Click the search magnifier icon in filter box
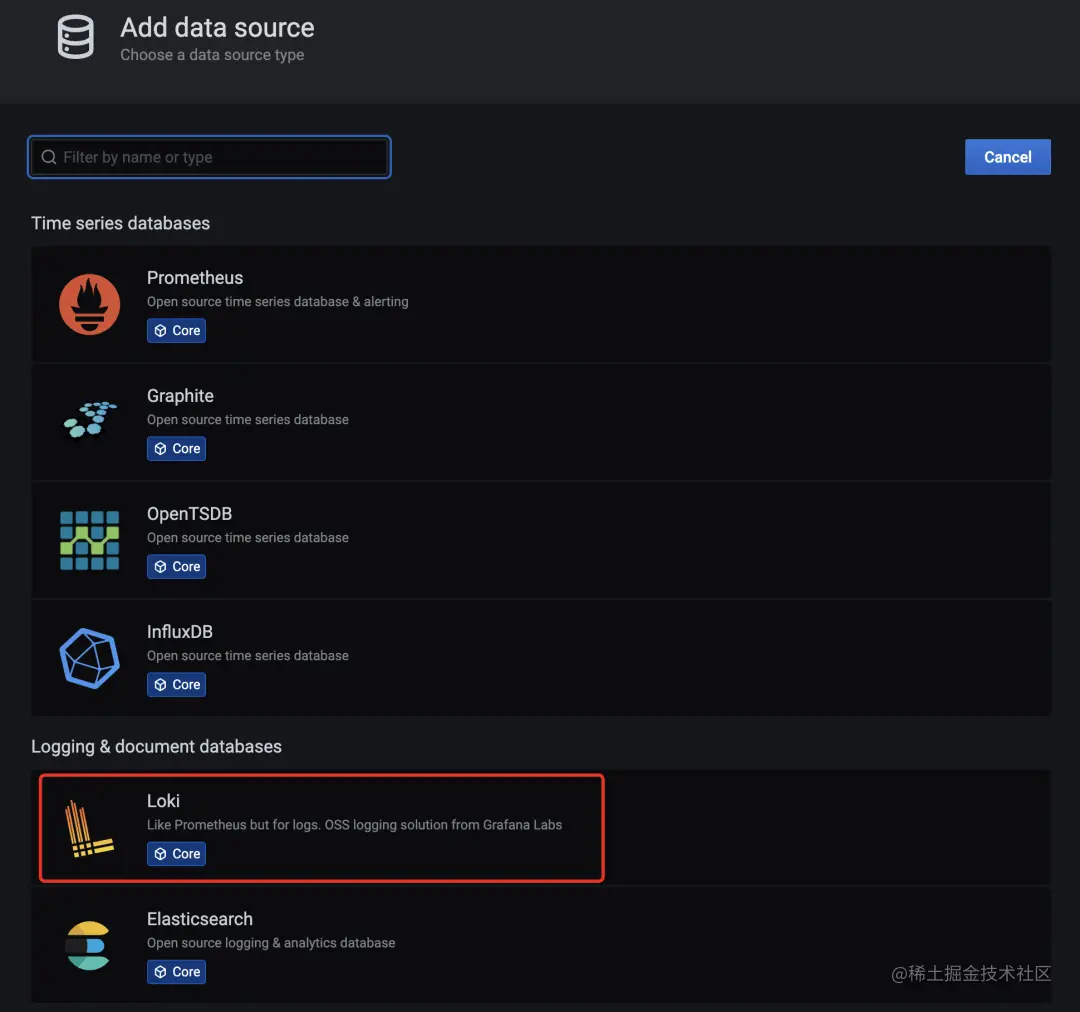Image resolution: width=1080 pixels, height=1012 pixels. 49,157
